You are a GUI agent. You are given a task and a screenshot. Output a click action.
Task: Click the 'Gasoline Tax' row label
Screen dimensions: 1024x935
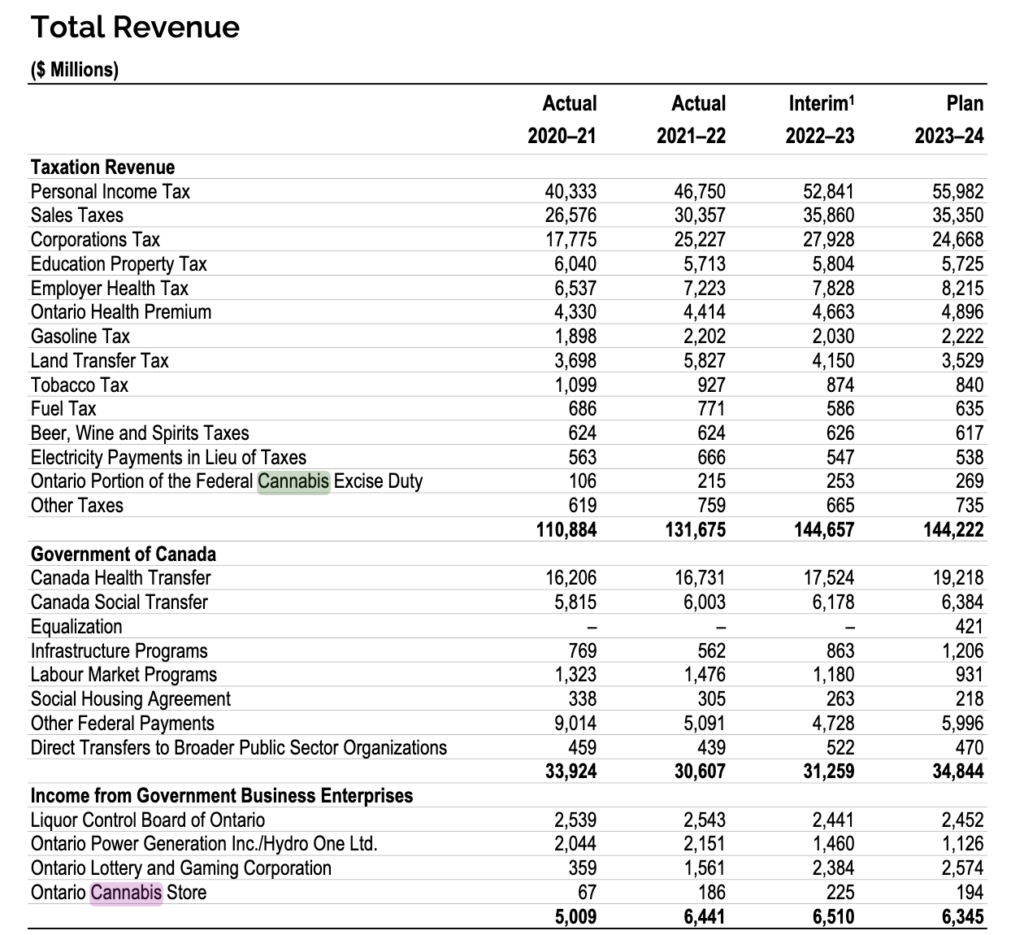pyautogui.click(x=80, y=336)
